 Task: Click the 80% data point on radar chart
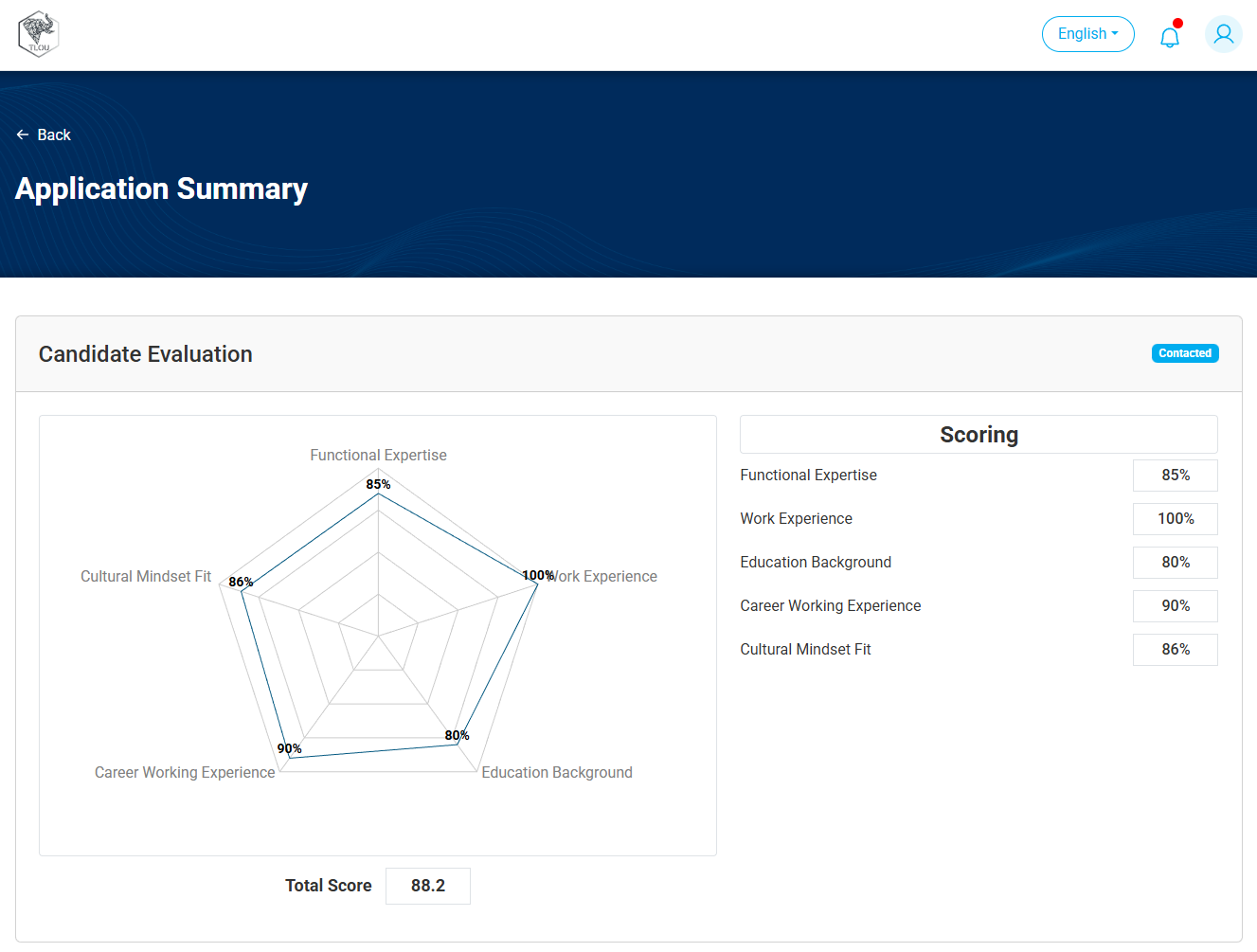tap(457, 745)
